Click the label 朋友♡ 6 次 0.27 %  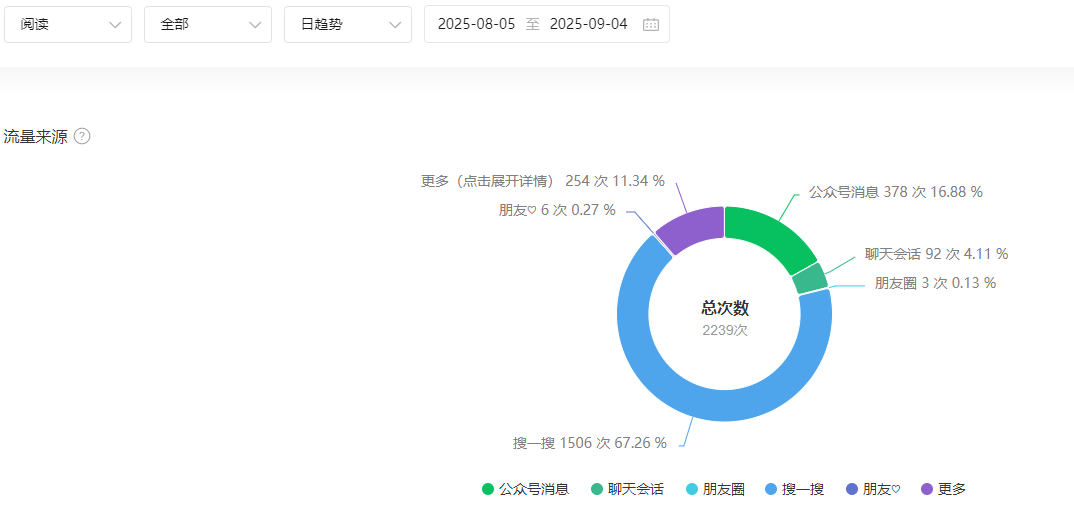pos(557,210)
